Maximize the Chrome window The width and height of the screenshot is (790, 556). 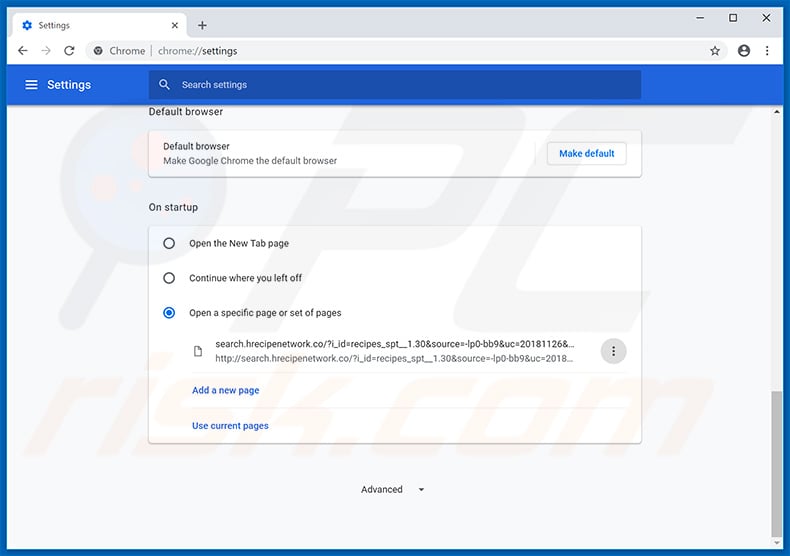coord(733,18)
